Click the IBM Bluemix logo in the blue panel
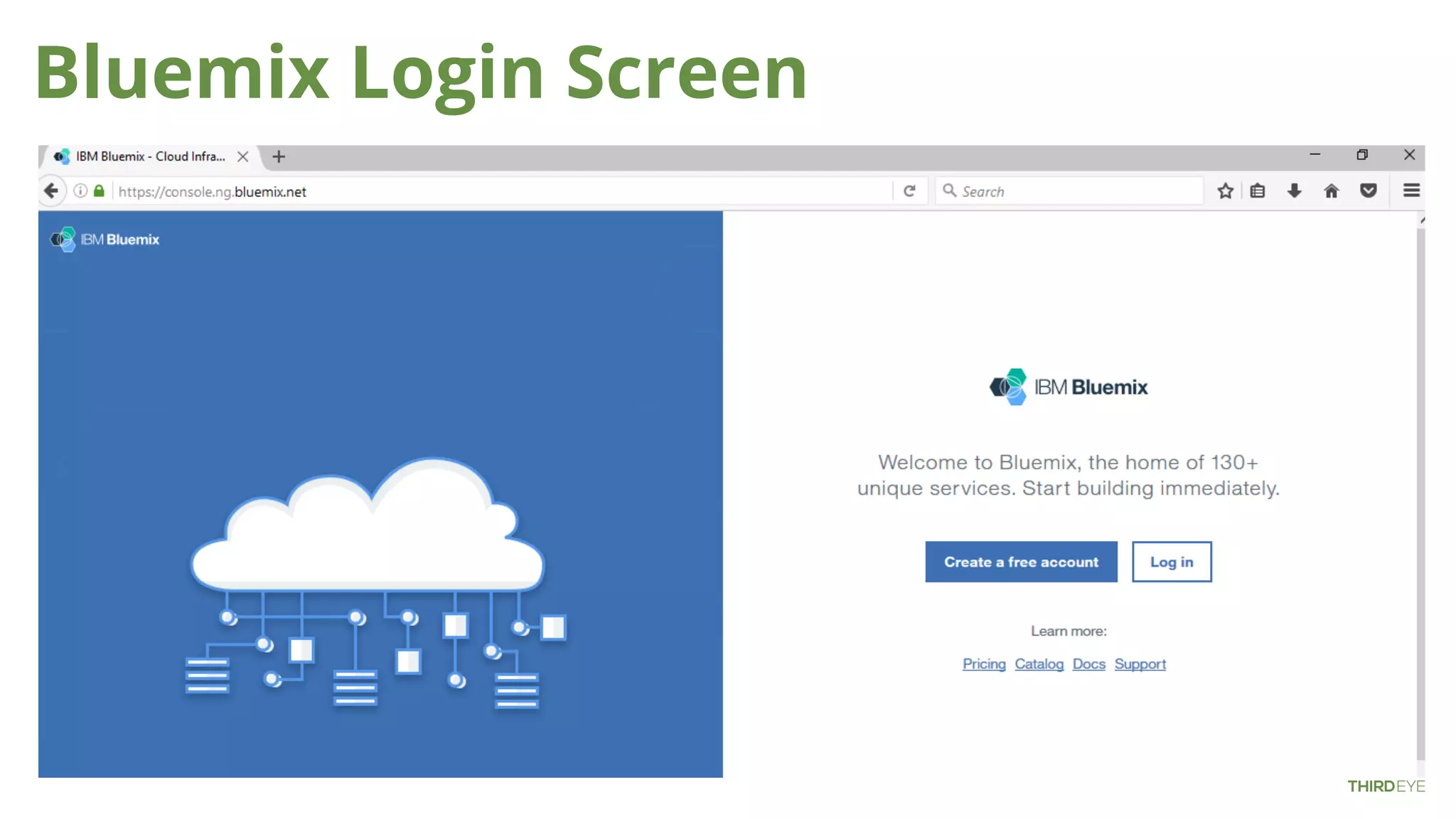 pyautogui.click(x=105, y=240)
